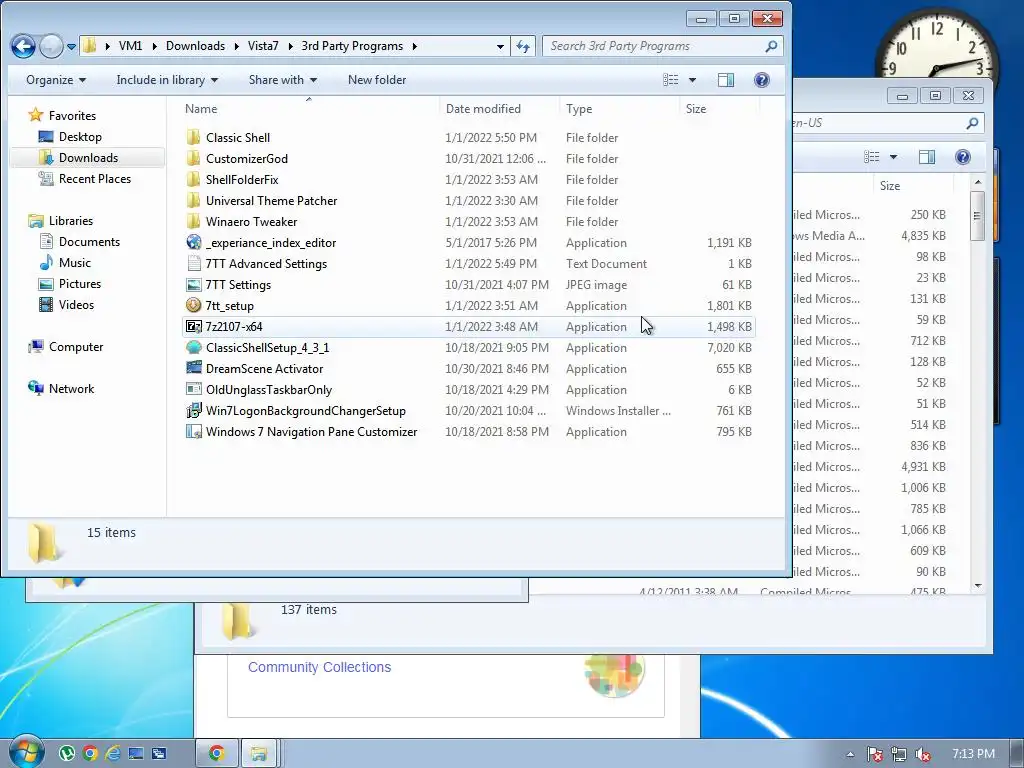Image resolution: width=1024 pixels, height=768 pixels.
Task: Select the Universal Theme Patcher folder icon
Action: [193, 200]
